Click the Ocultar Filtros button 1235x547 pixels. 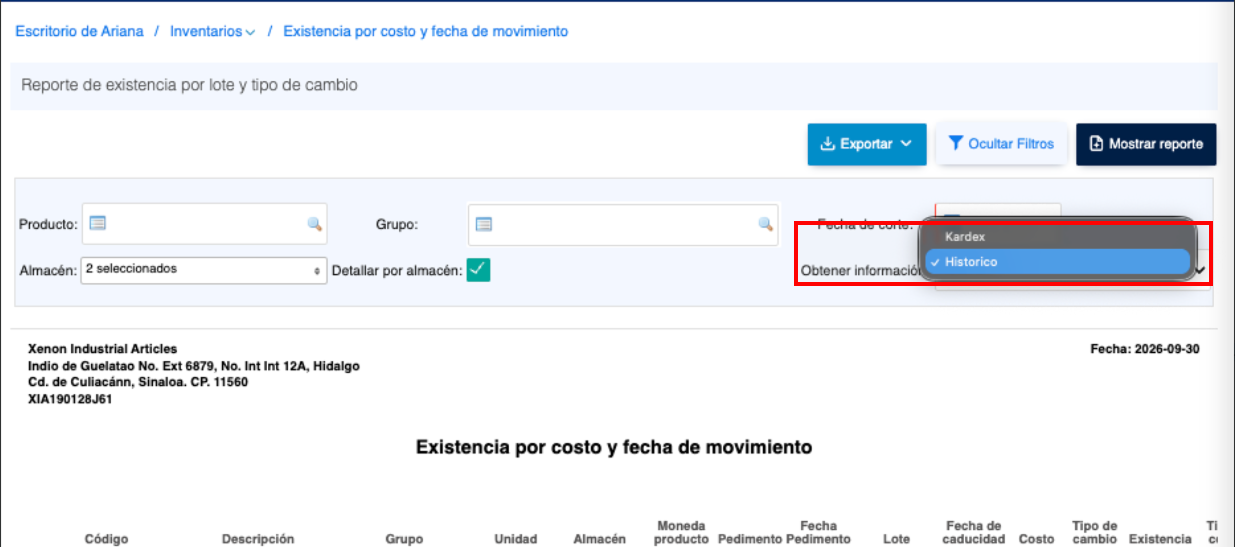click(x=1001, y=144)
